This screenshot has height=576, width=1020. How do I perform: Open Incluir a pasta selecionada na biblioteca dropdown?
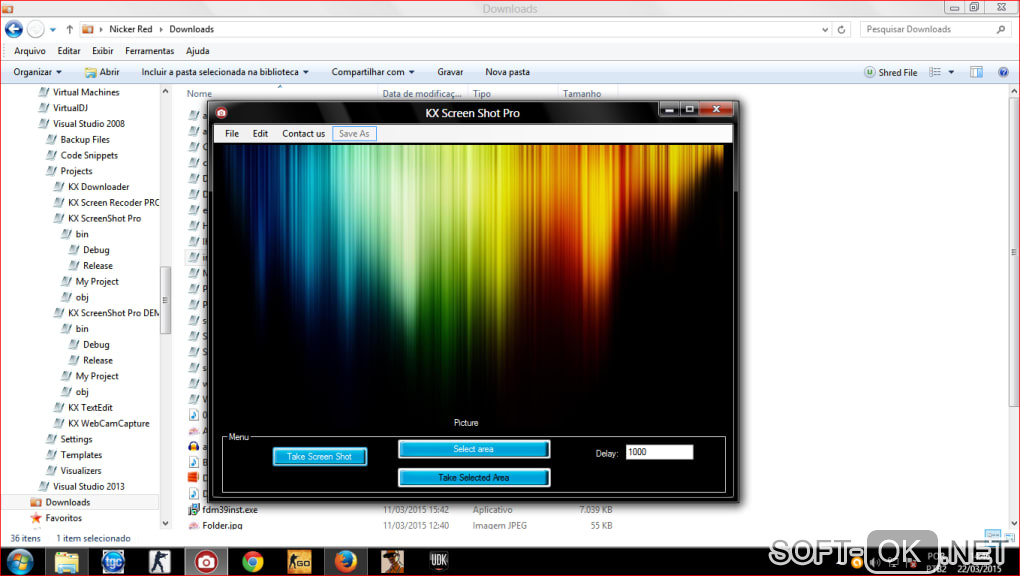pos(225,72)
